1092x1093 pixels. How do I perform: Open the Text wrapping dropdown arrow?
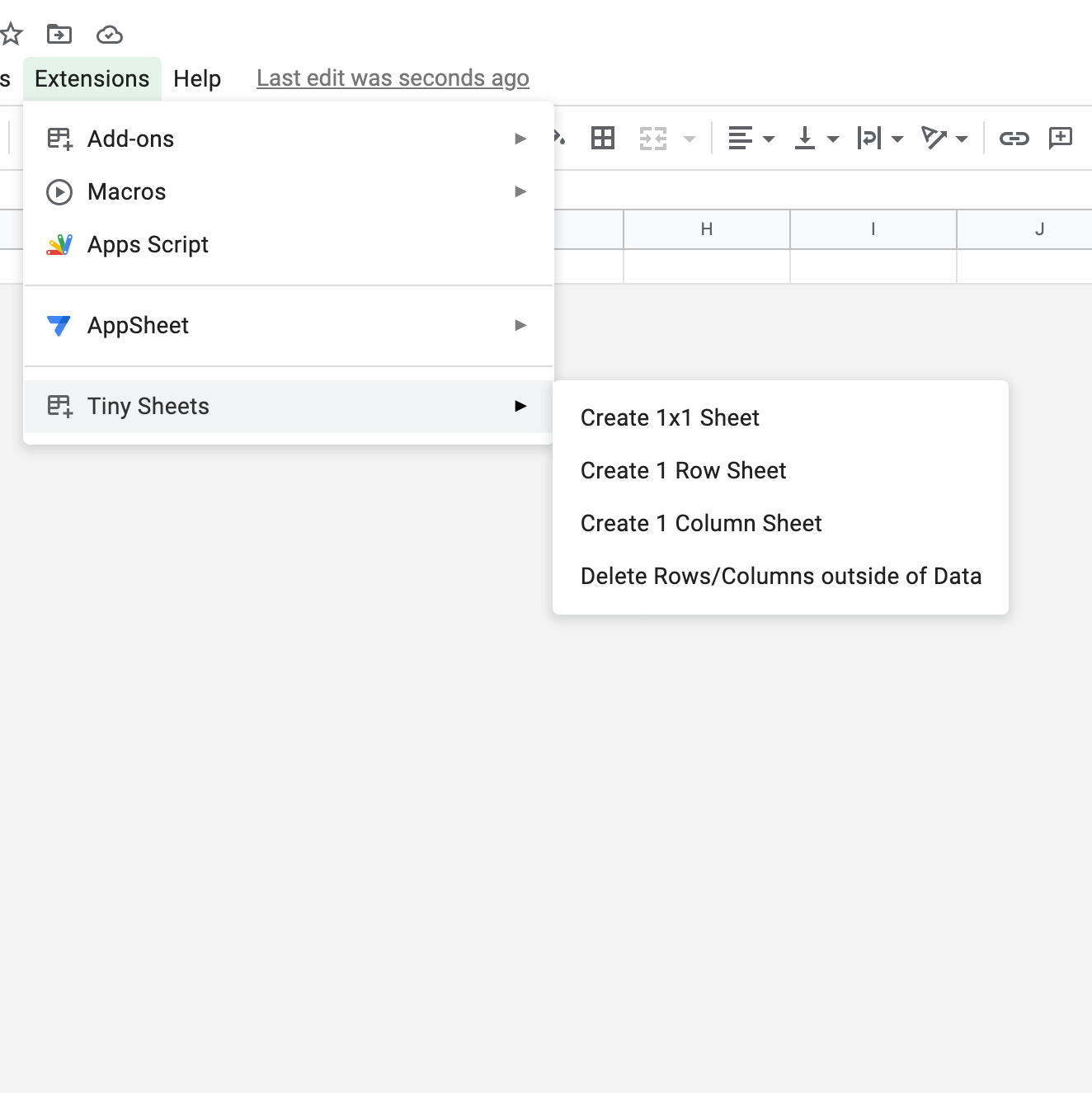click(896, 138)
